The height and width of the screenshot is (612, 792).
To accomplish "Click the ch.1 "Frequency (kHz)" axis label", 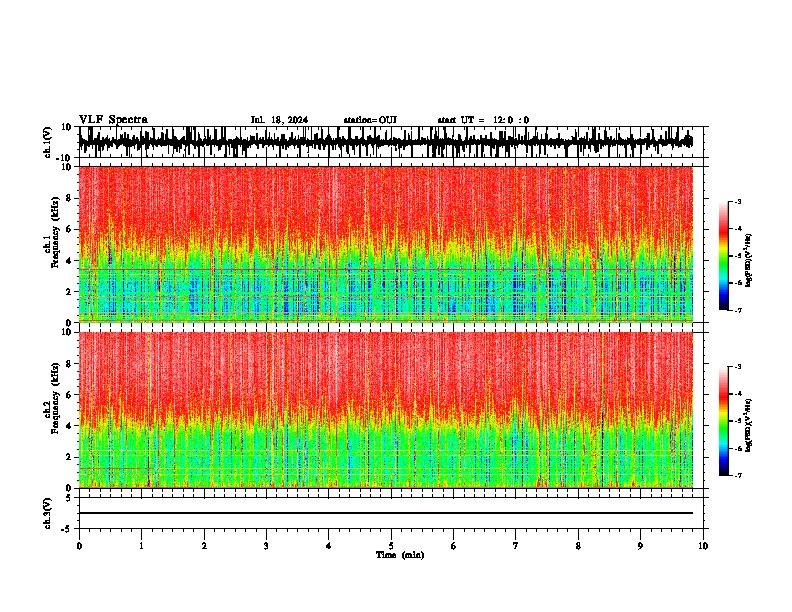I will 55,232.
